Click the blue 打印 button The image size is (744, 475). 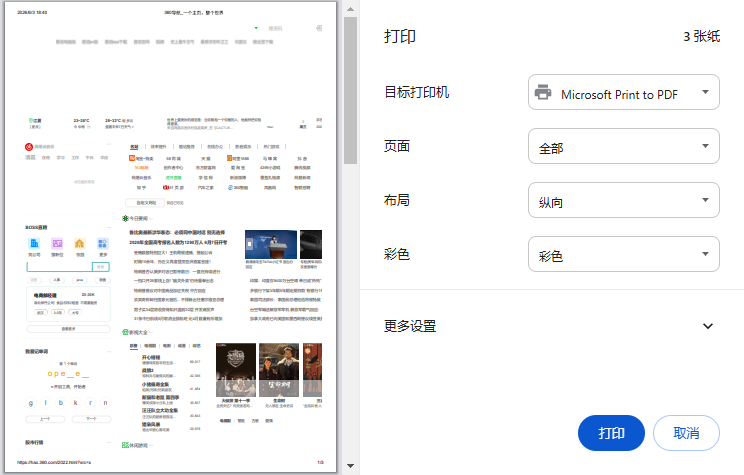pos(611,433)
